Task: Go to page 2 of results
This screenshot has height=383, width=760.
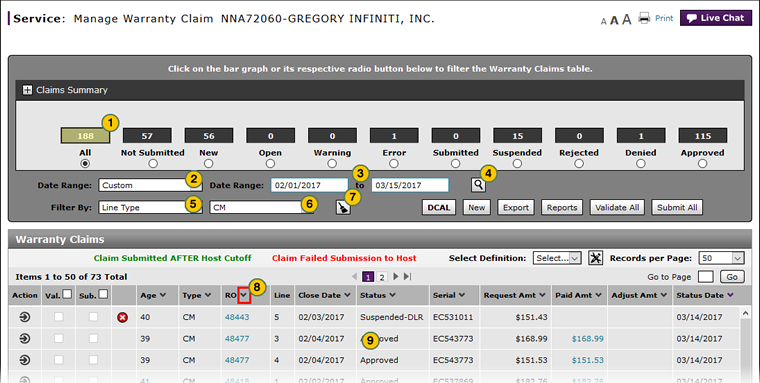Action: tap(382, 277)
